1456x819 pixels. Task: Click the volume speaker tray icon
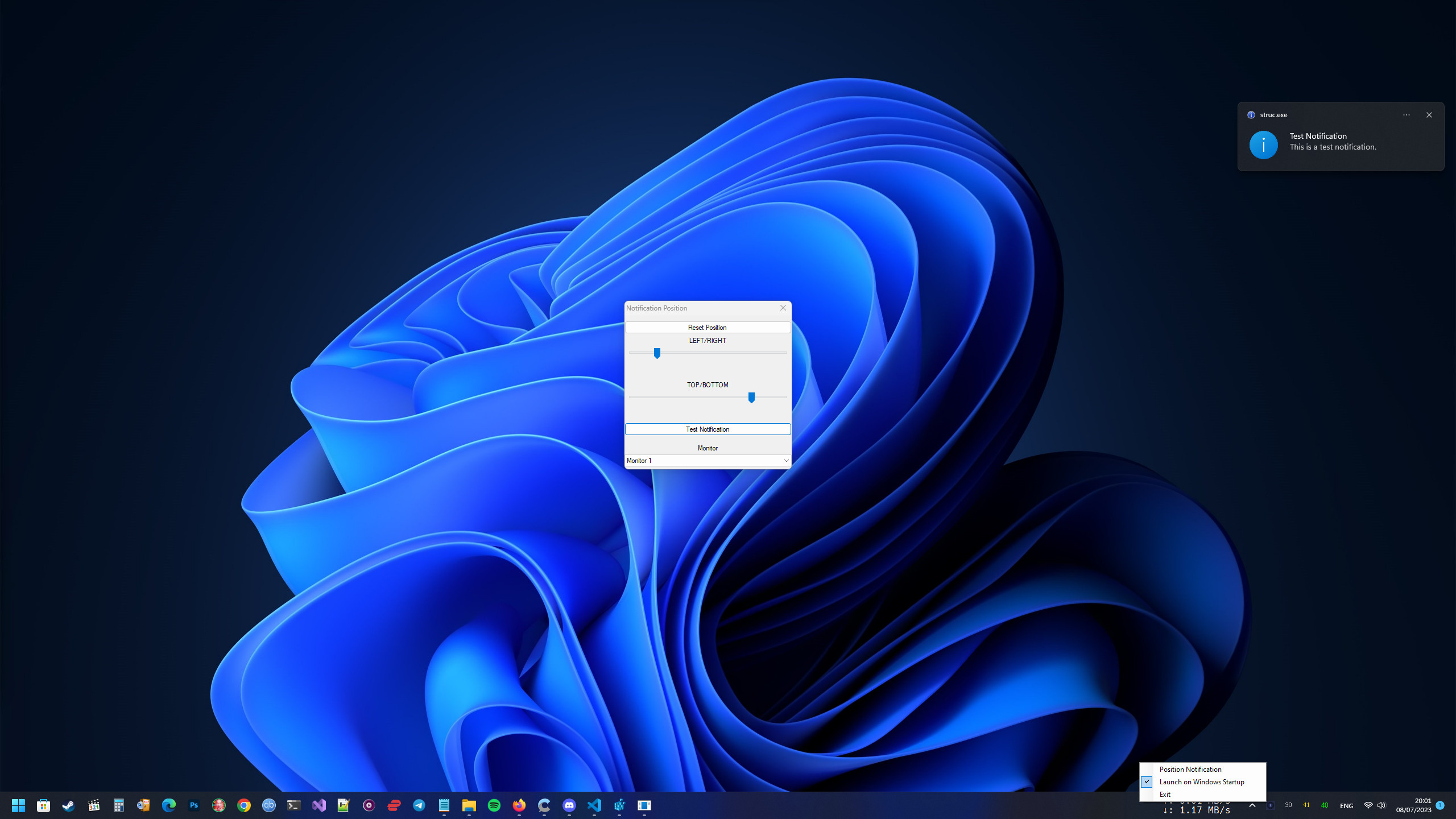(x=1381, y=805)
